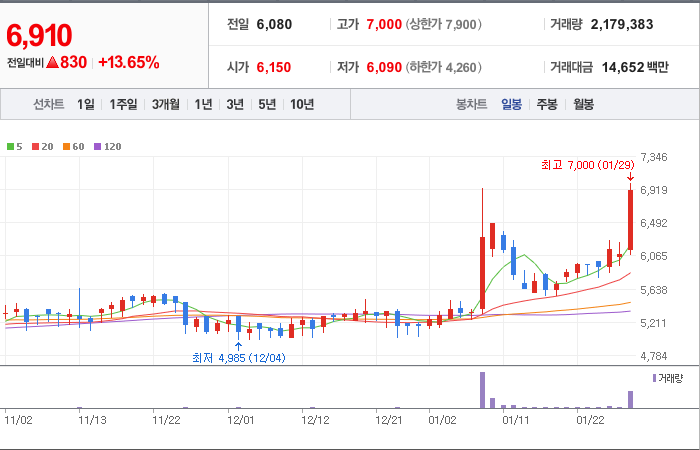This screenshot has width=700, height=450.
Task: Click the 거래대금 value 14,652 백만
Action: click(635, 67)
